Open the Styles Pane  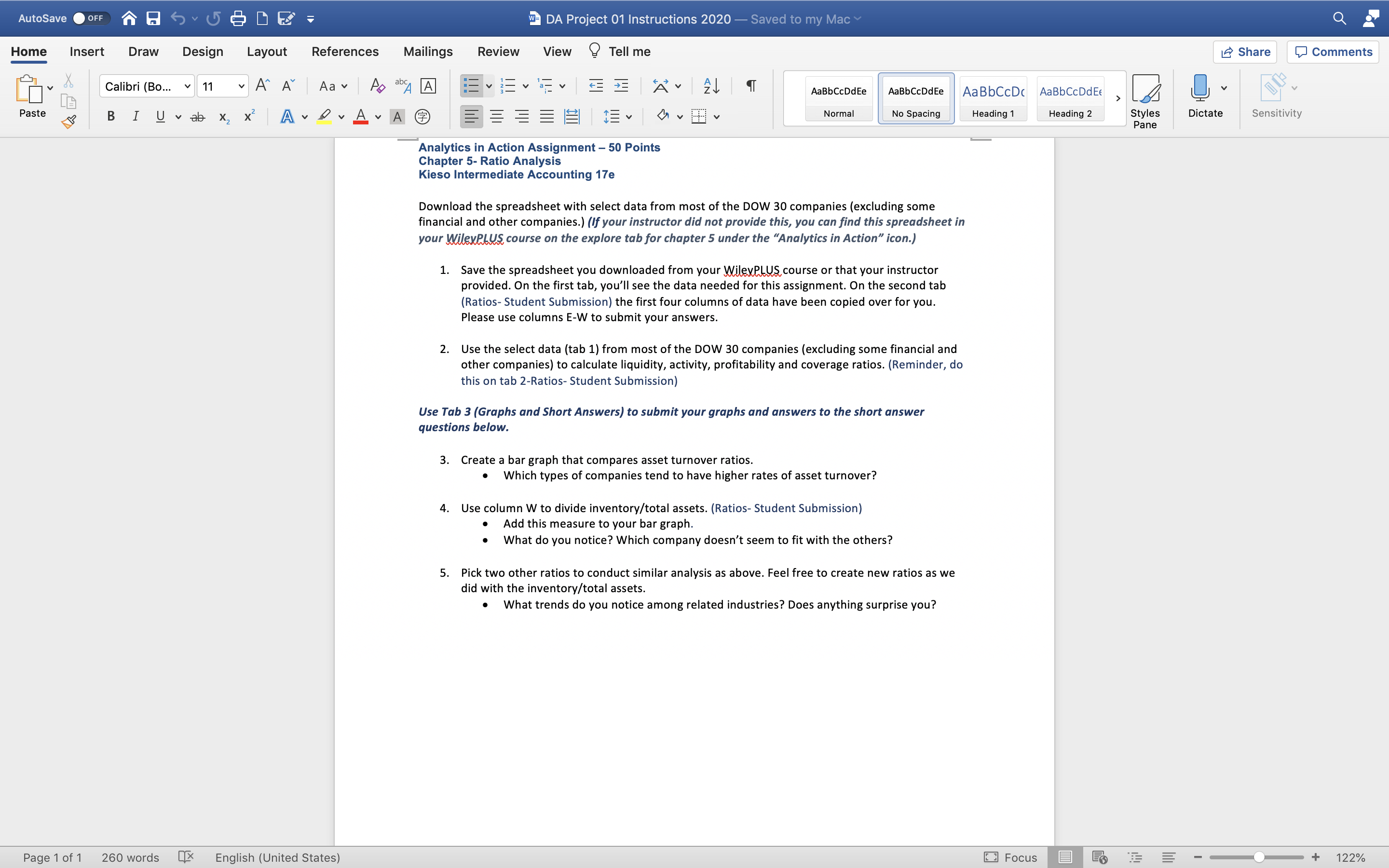tap(1144, 101)
